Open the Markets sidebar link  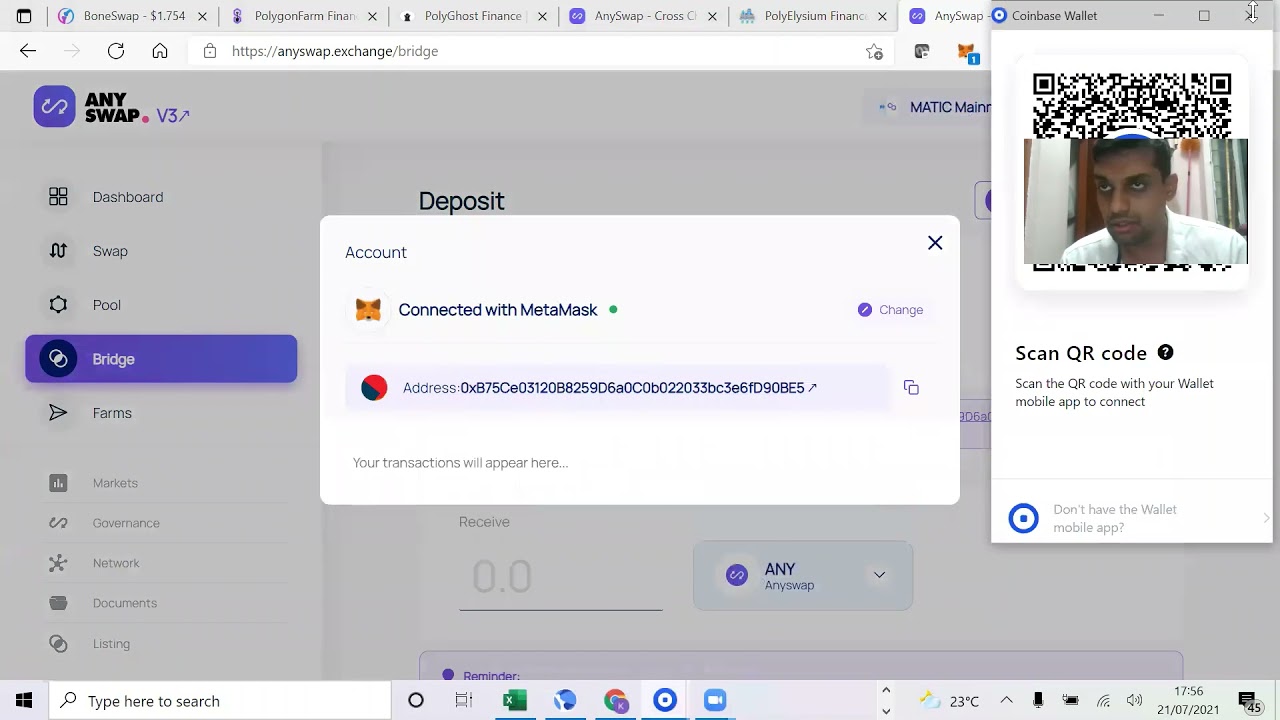click(x=115, y=483)
